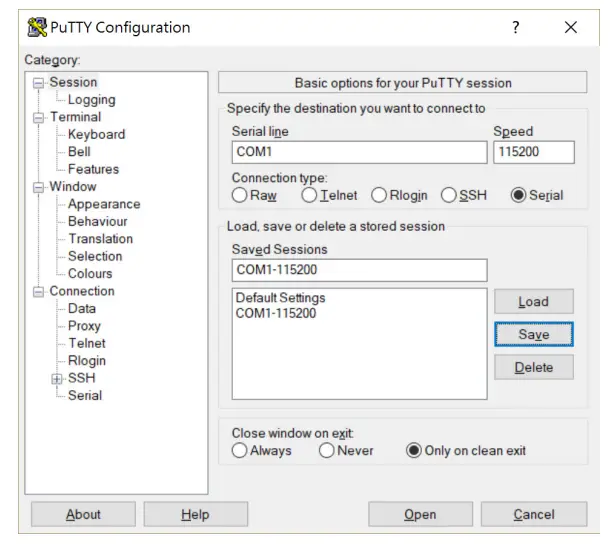Open the Selection category
The height and width of the screenshot is (546, 610).
pyautogui.click(x=95, y=256)
